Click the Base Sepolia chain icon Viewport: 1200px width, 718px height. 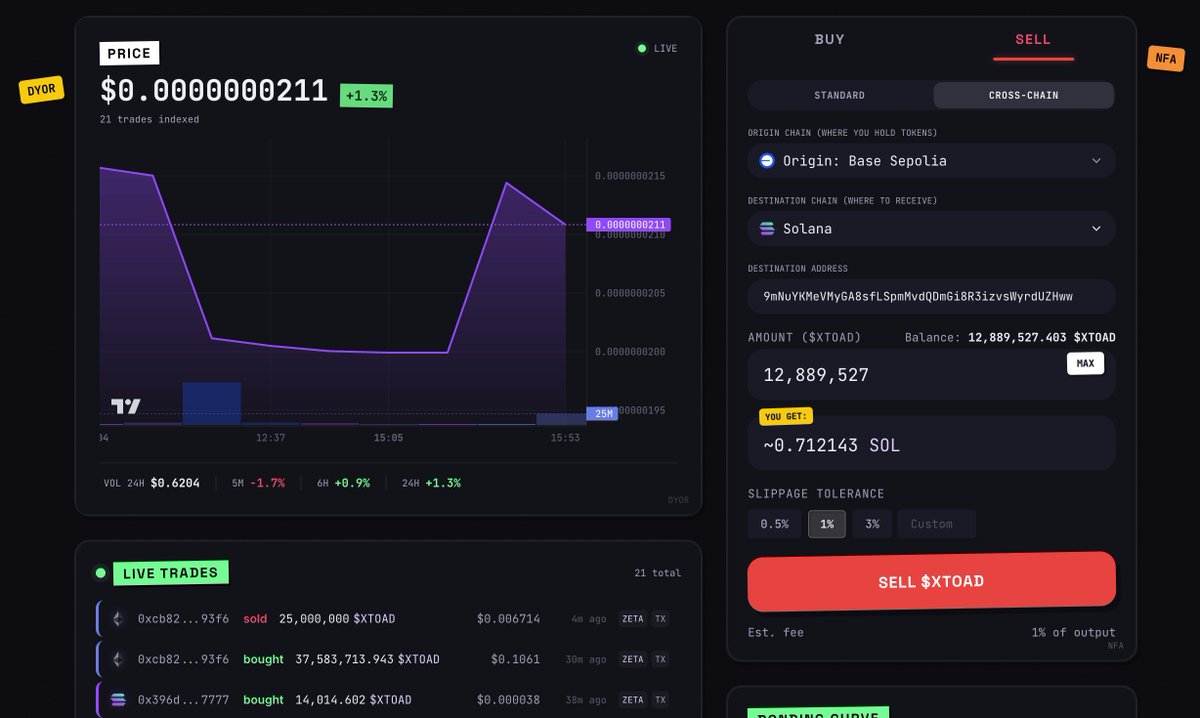(x=767, y=161)
